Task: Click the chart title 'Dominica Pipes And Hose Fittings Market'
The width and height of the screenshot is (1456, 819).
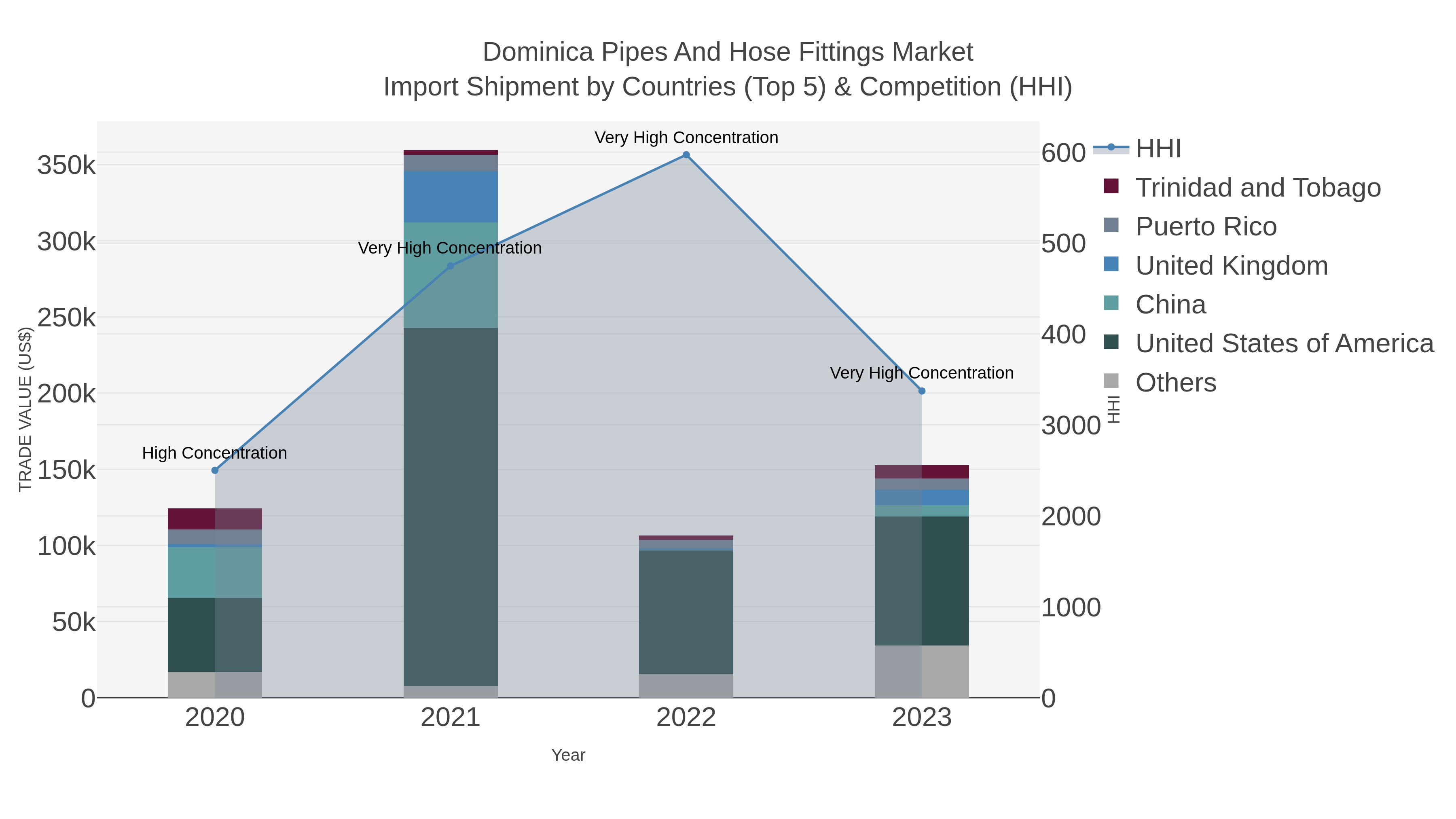Action: click(x=728, y=52)
